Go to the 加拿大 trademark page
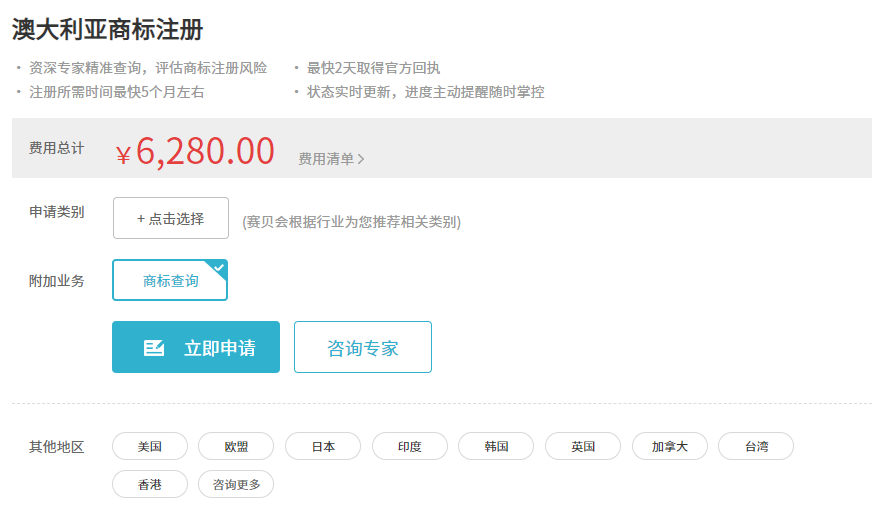The height and width of the screenshot is (529, 882). pyautogui.click(x=670, y=446)
